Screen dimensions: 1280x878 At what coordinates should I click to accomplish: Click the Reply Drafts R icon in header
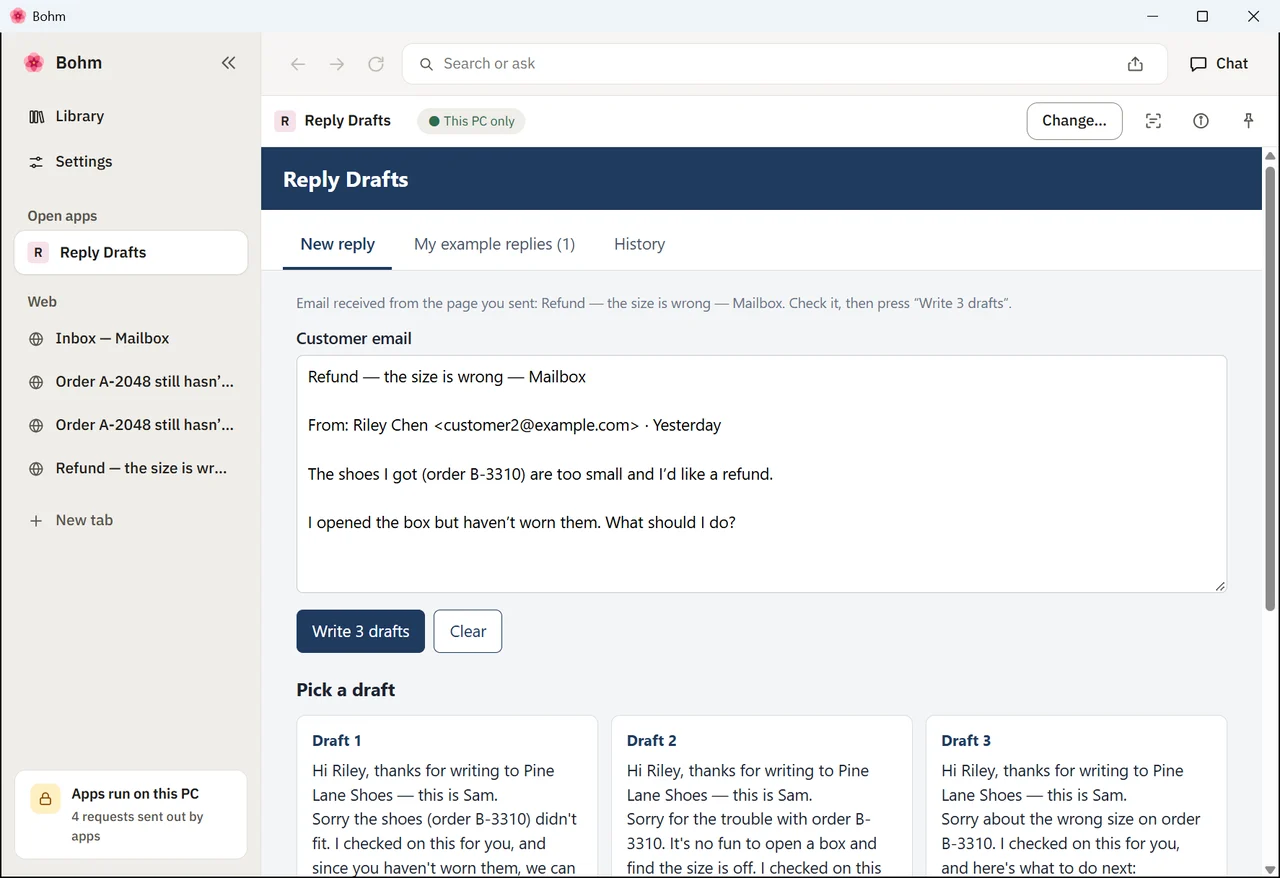click(285, 121)
